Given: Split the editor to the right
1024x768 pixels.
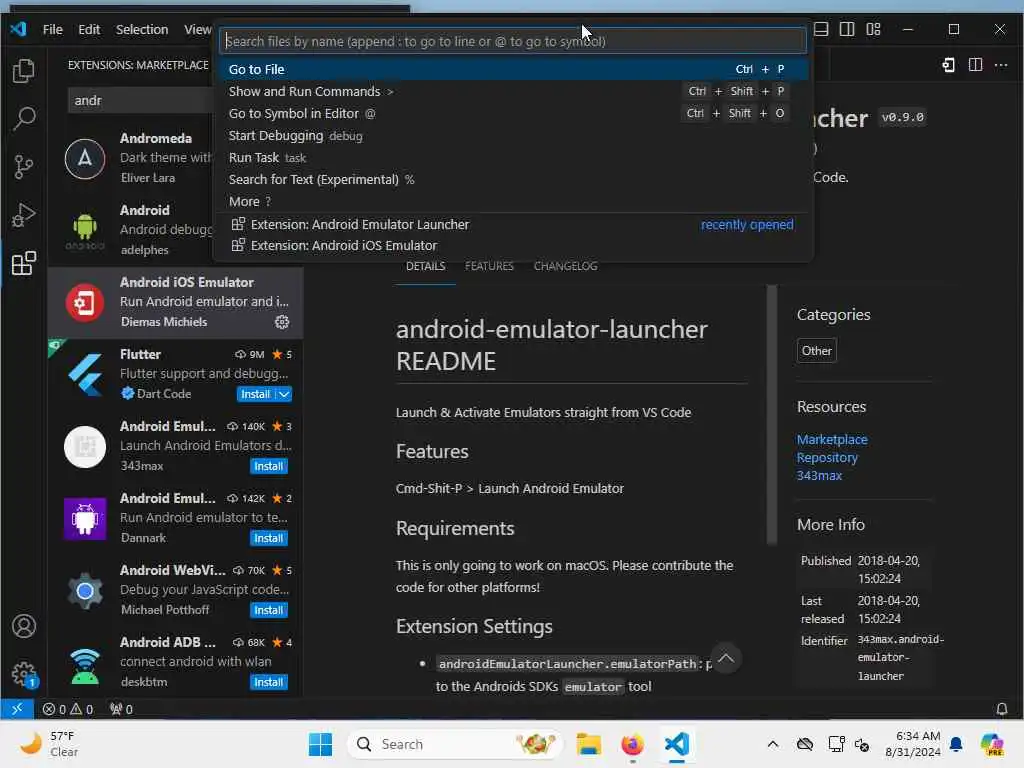Looking at the screenshot, I should pyautogui.click(x=975, y=65).
